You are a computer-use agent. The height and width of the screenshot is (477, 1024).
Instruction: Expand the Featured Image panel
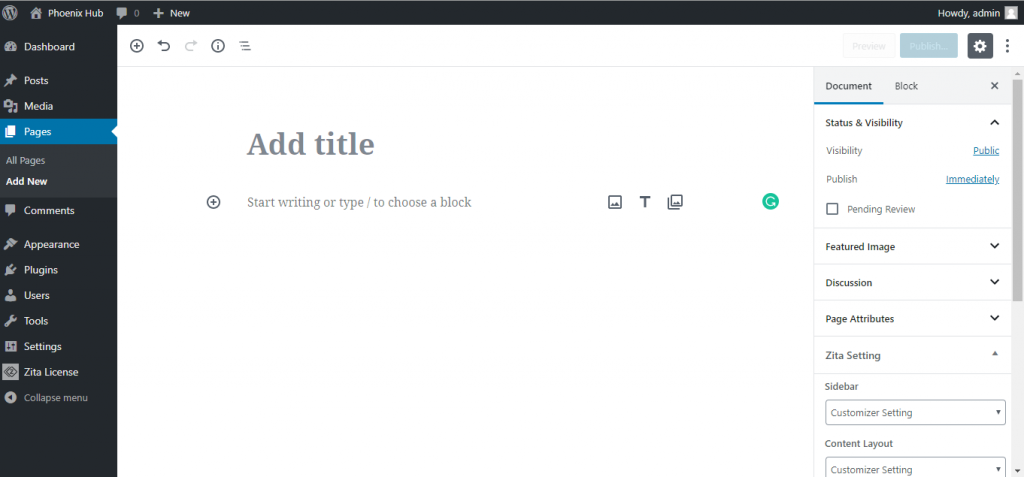(913, 246)
